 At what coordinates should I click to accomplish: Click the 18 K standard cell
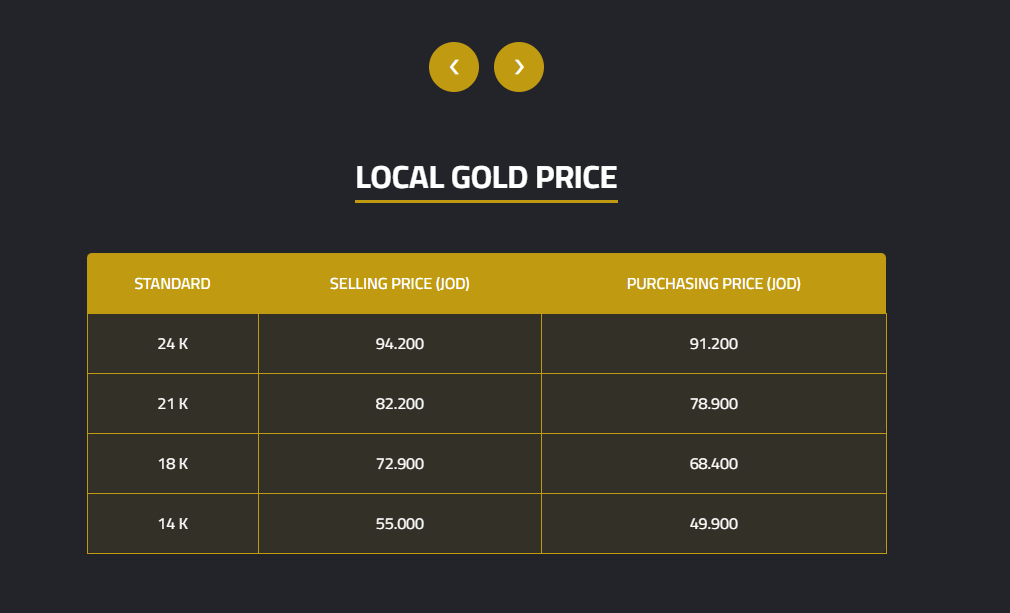pos(172,464)
